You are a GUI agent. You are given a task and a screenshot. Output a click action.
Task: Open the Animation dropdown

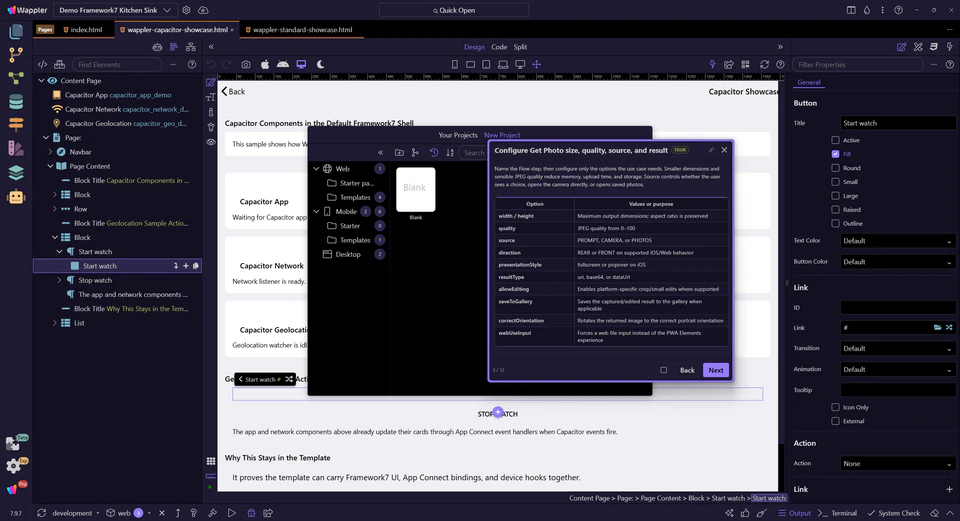point(897,369)
